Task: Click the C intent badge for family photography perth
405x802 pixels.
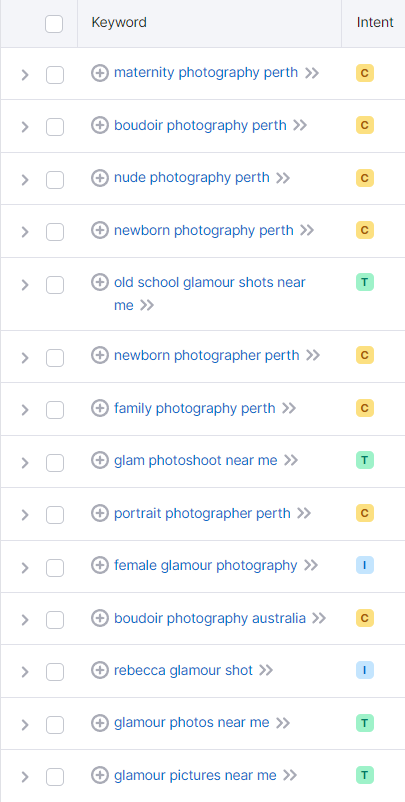Action: (365, 408)
